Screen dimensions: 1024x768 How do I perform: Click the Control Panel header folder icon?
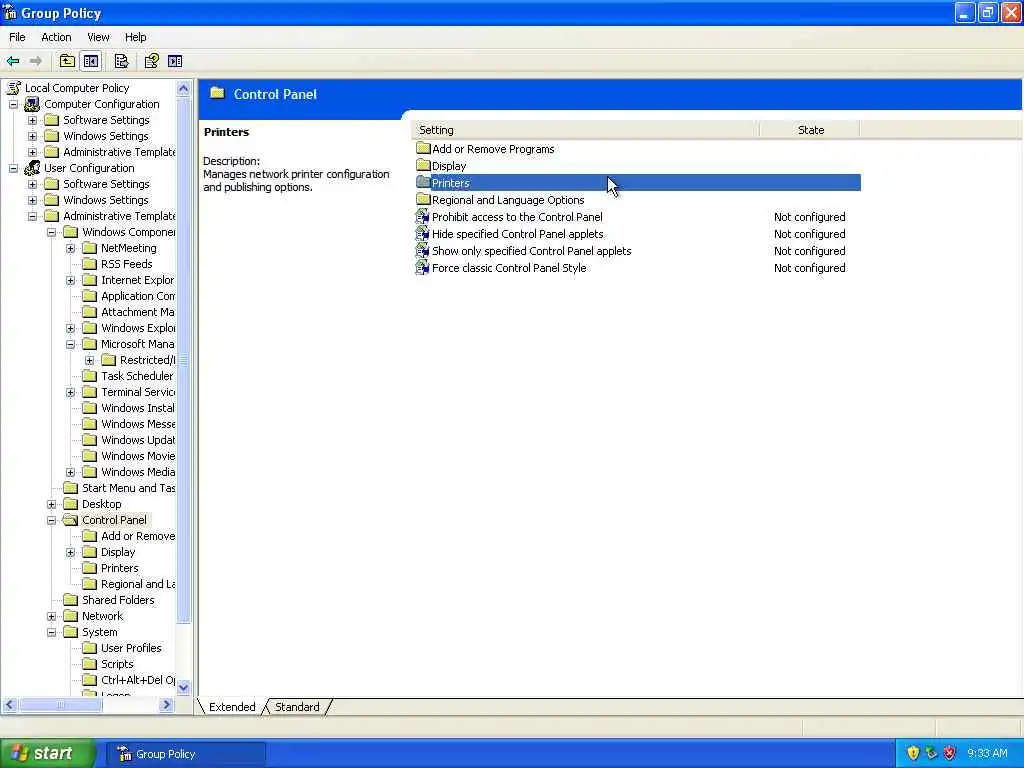[217, 93]
